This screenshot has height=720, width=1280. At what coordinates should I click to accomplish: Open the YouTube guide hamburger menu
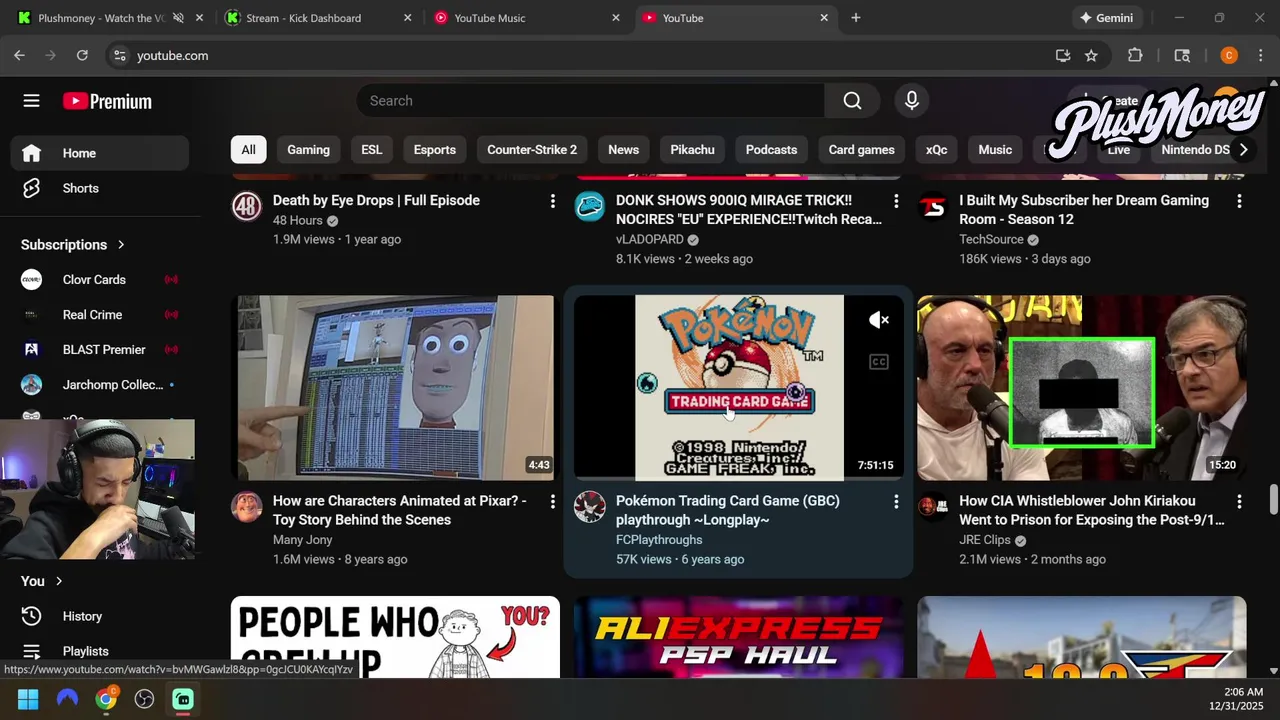point(31,101)
